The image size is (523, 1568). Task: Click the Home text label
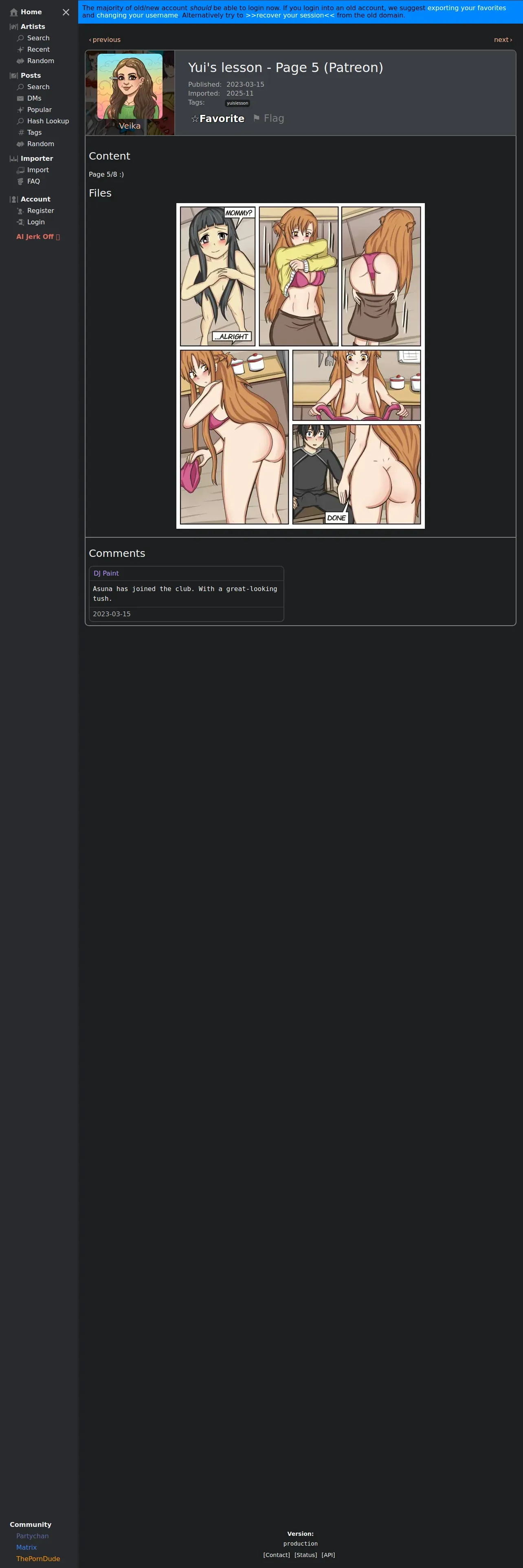(x=31, y=12)
